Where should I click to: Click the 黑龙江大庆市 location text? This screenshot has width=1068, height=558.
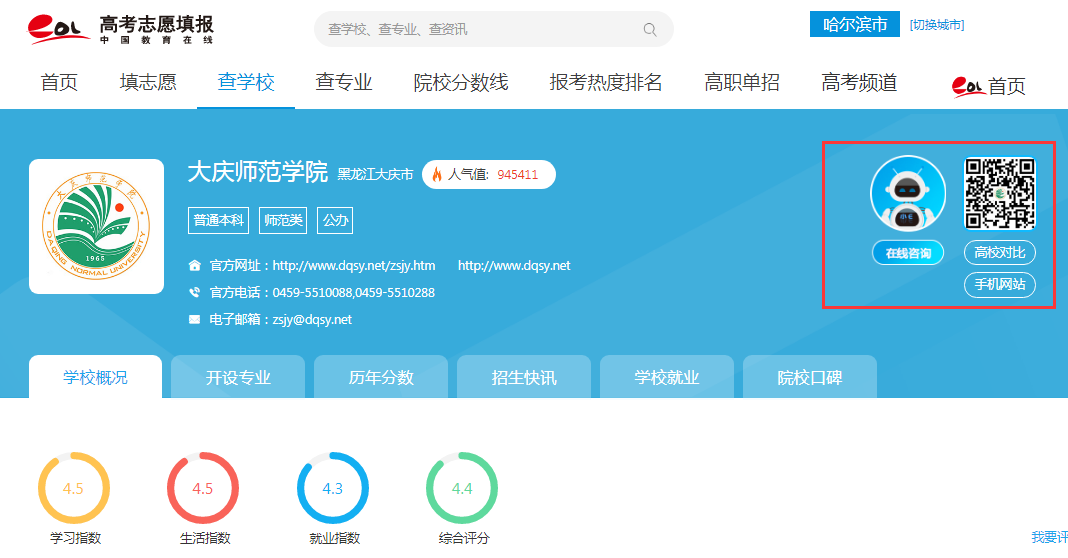(x=375, y=174)
